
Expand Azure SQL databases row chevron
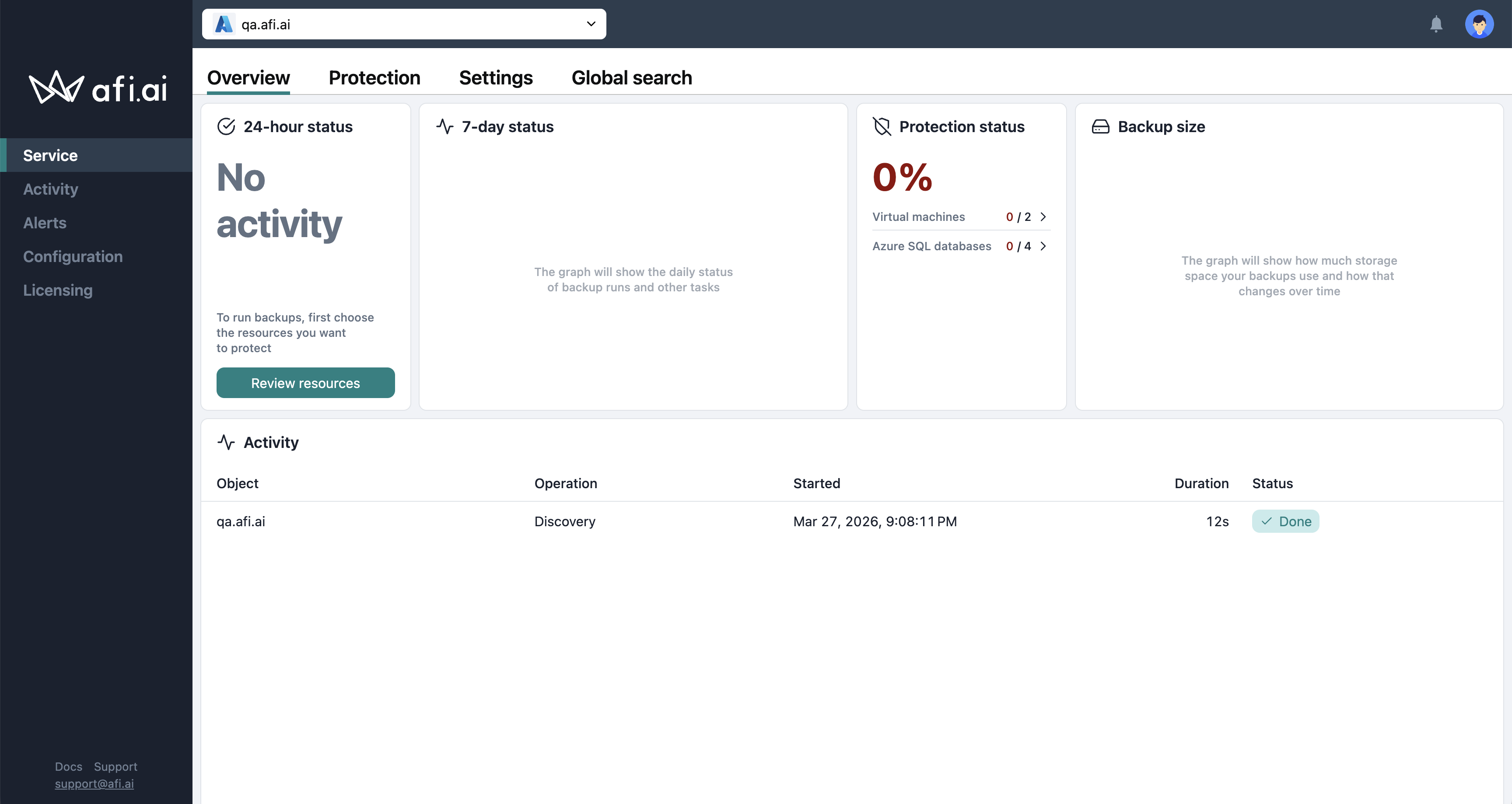(1043, 246)
